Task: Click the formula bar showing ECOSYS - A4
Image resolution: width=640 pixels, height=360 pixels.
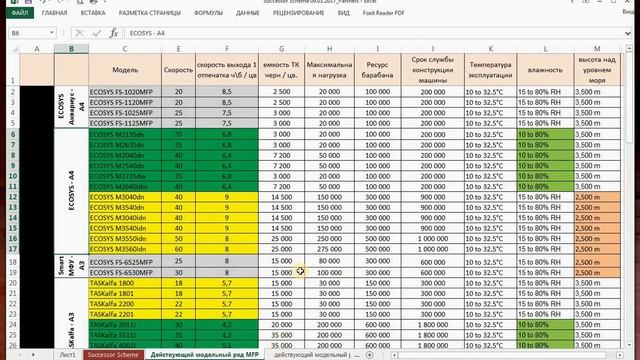Action: point(373,33)
